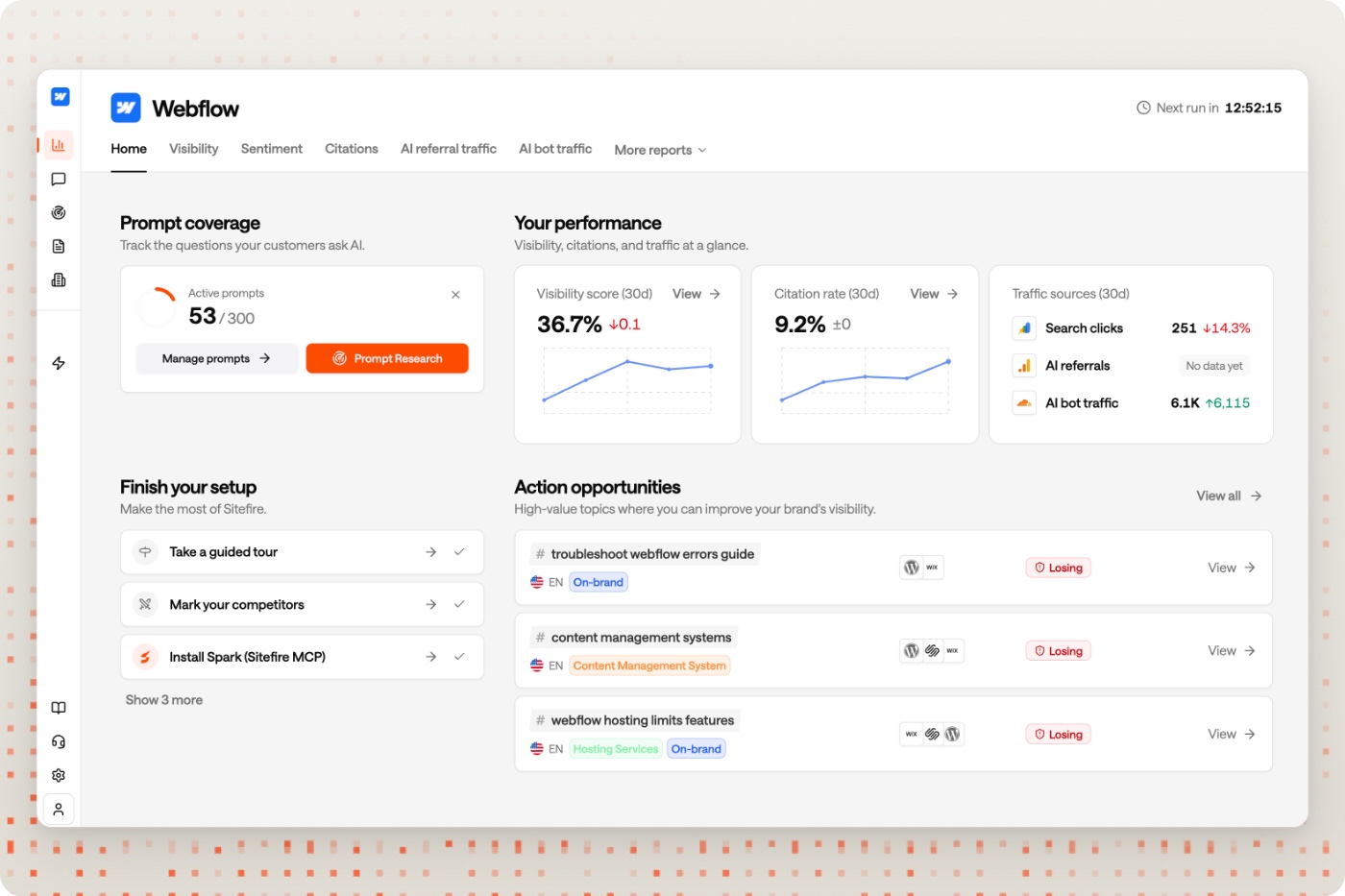Switch to the AI bot traffic tab
1345x896 pixels.
[555, 149]
